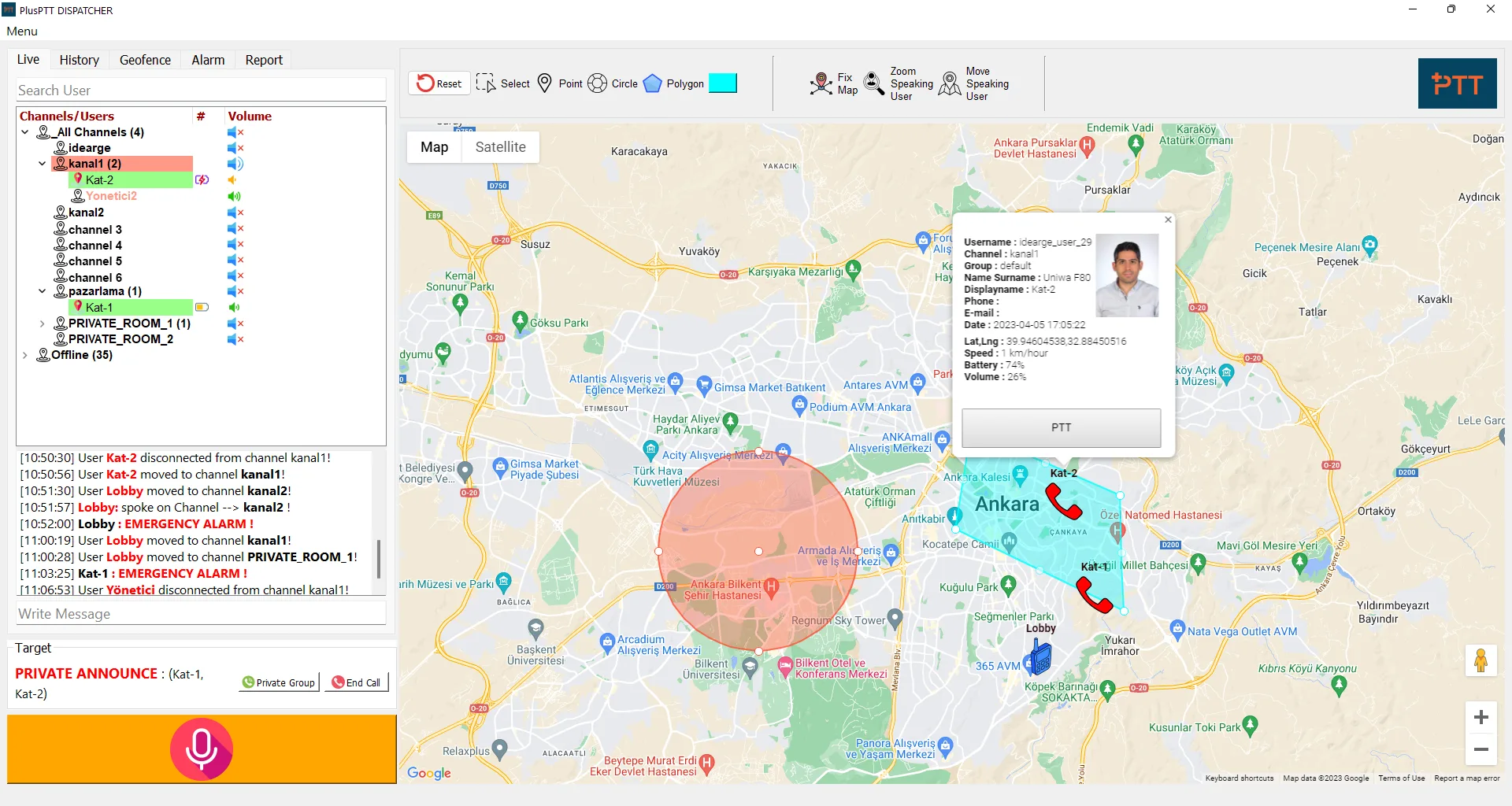
Task: Open Keyboard shortcuts link
Action: coord(1239,778)
